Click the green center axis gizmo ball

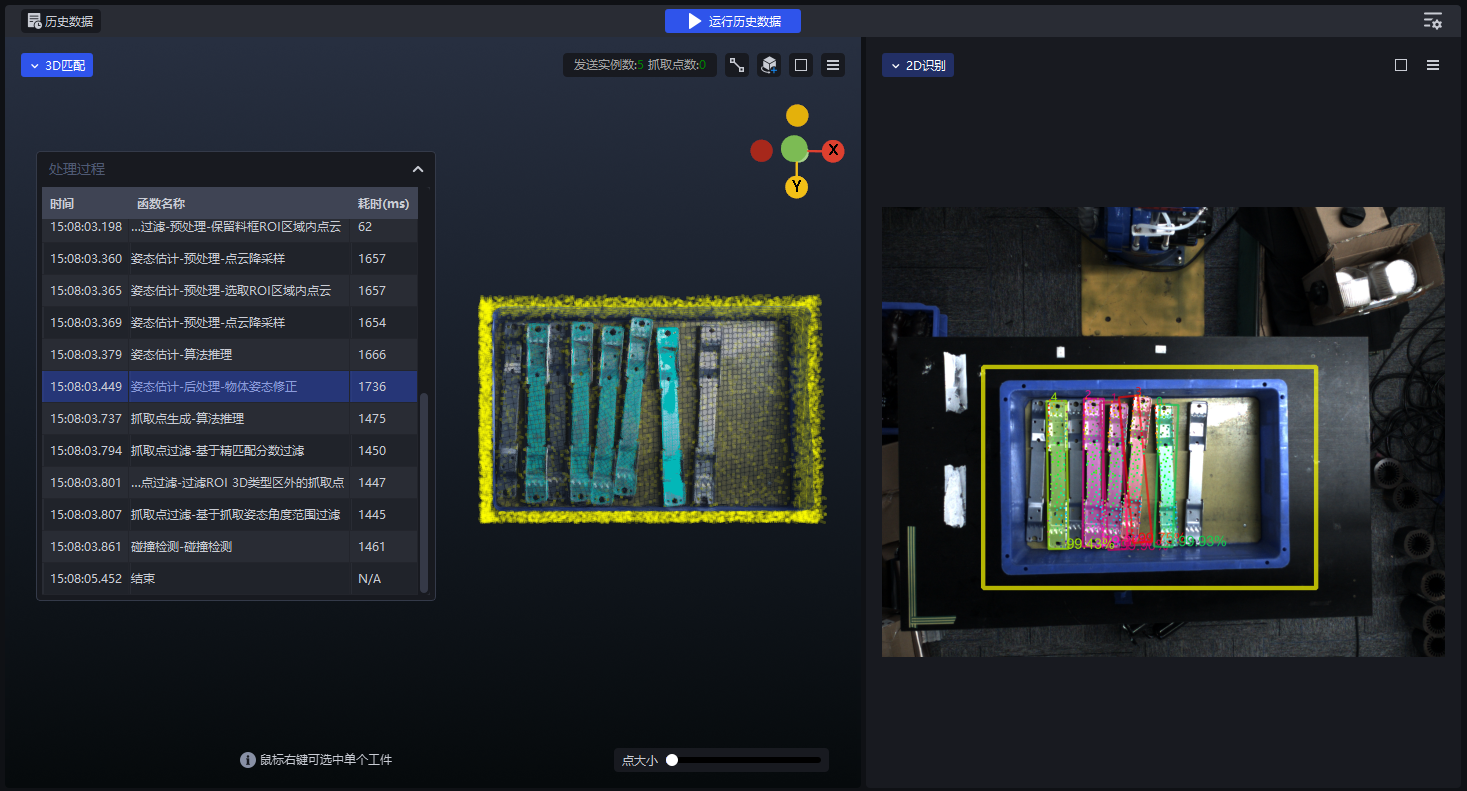(794, 150)
